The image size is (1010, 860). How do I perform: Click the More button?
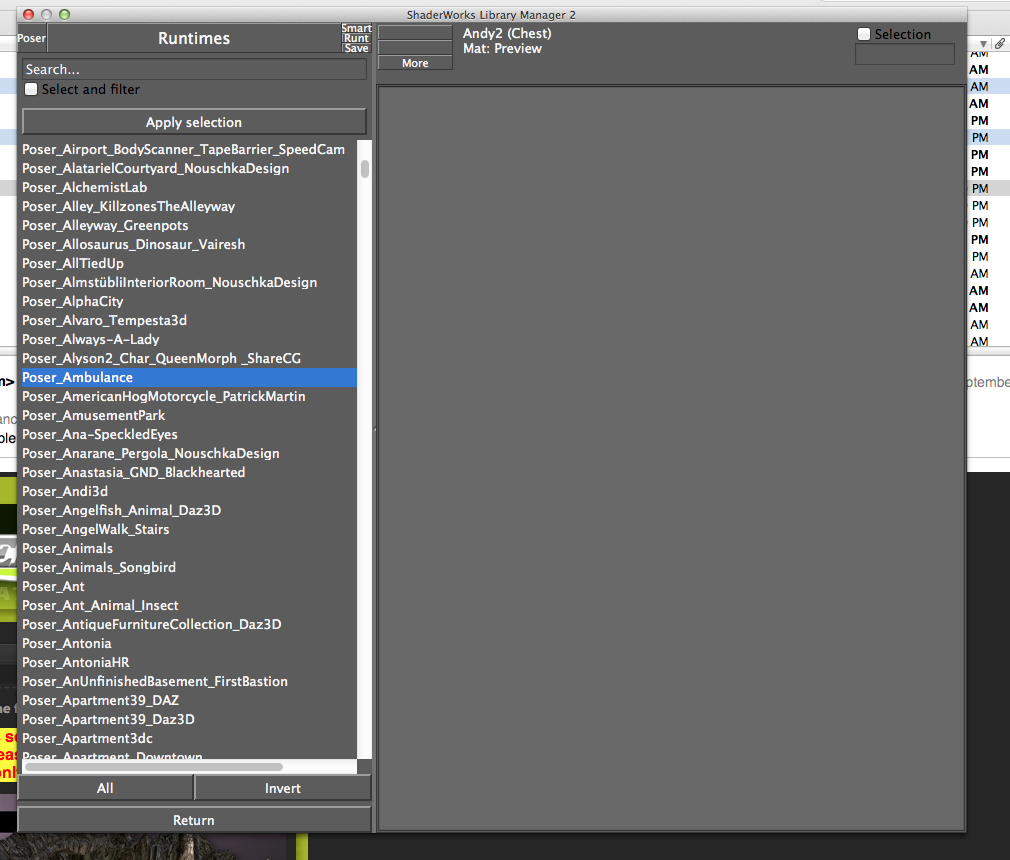click(x=415, y=63)
